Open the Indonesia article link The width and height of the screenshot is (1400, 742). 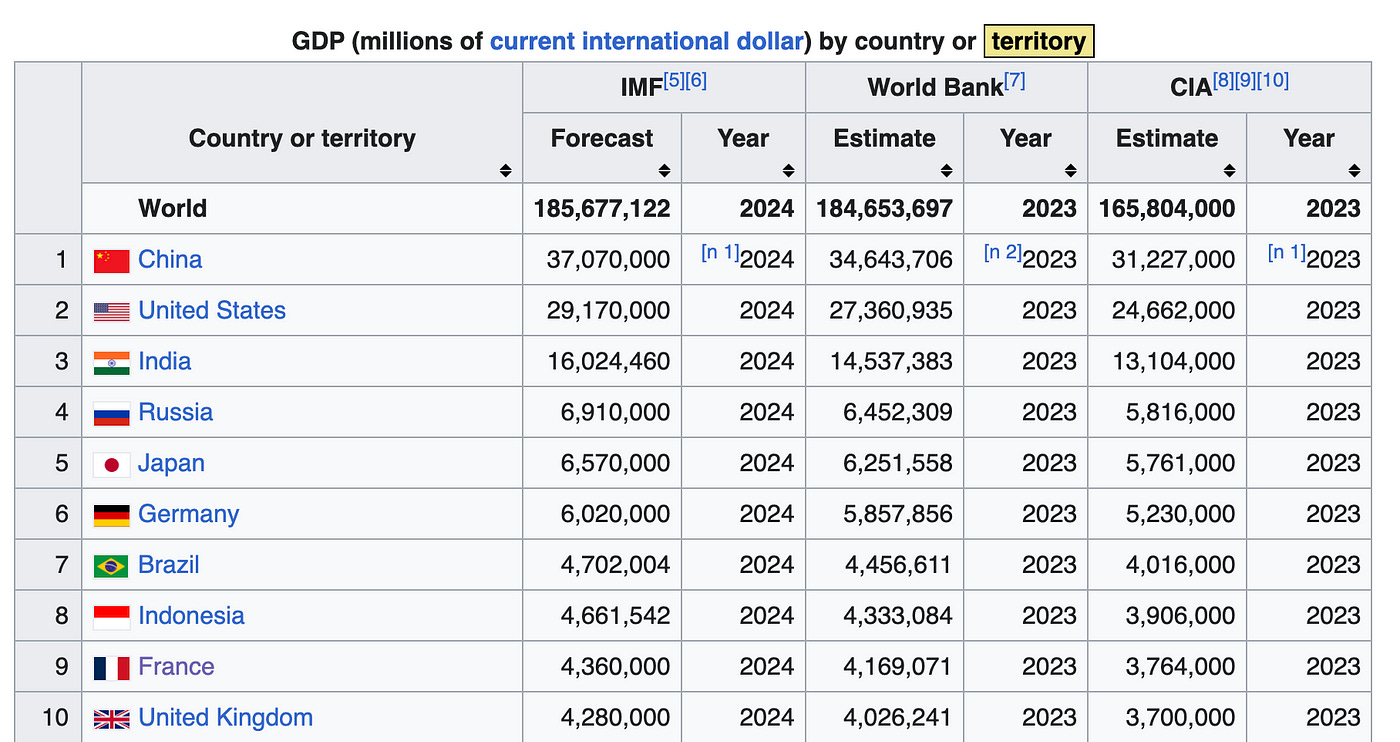pos(191,617)
